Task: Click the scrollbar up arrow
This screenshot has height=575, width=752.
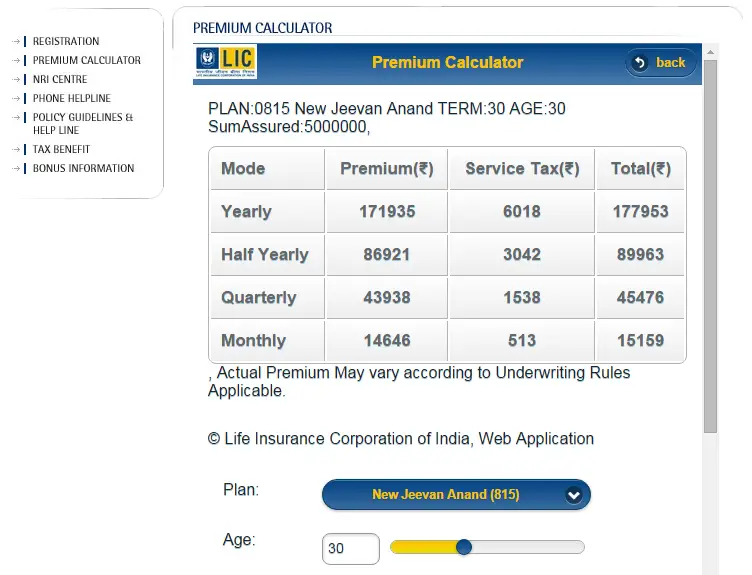Action: click(710, 52)
